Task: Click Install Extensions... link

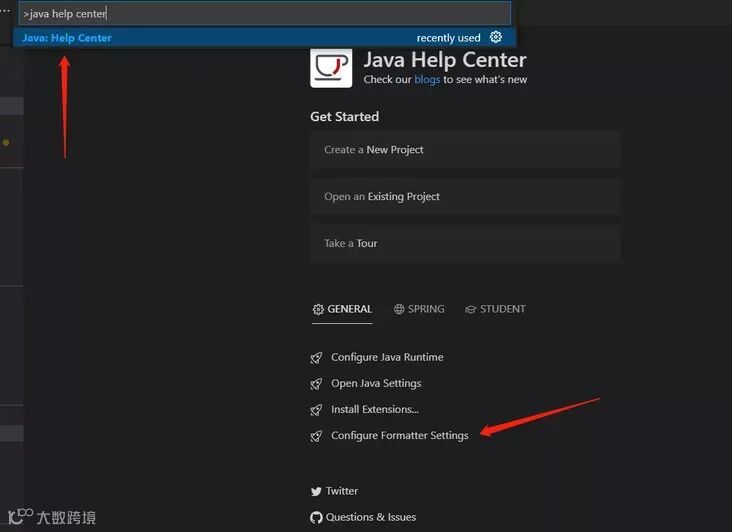Action: [375, 410]
